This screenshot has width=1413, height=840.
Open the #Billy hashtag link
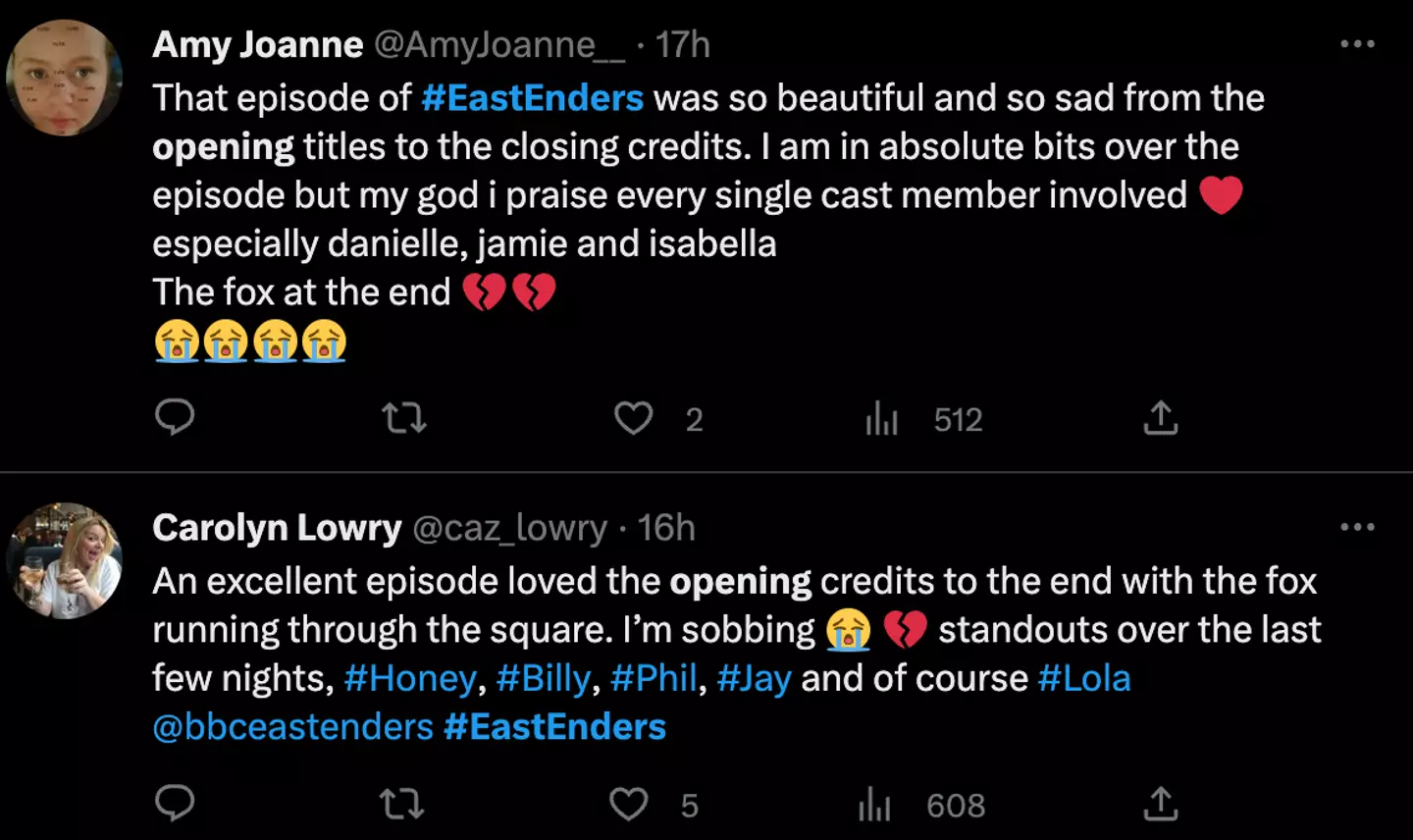click(x=544, y=678)
